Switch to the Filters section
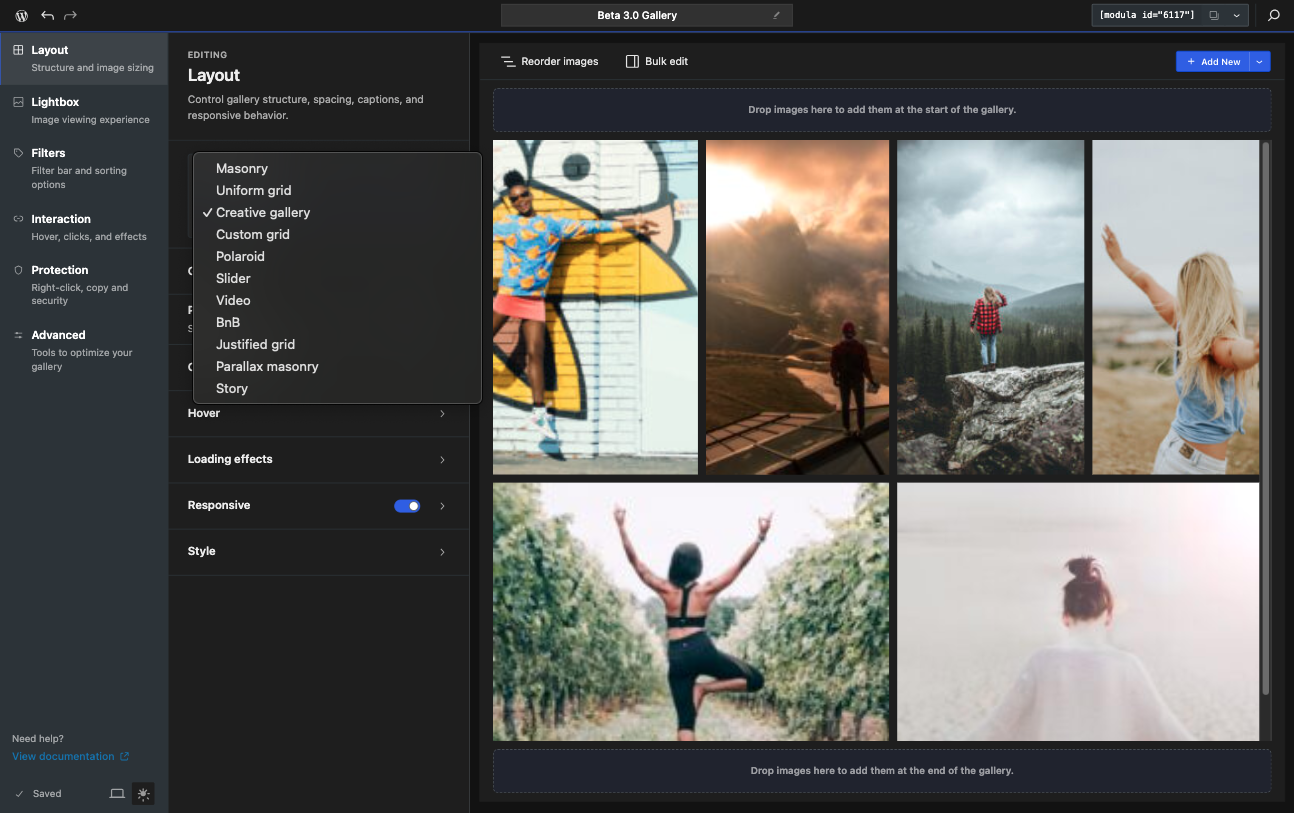The width and height of the screenshot is (1294, 813). point(84,168)
